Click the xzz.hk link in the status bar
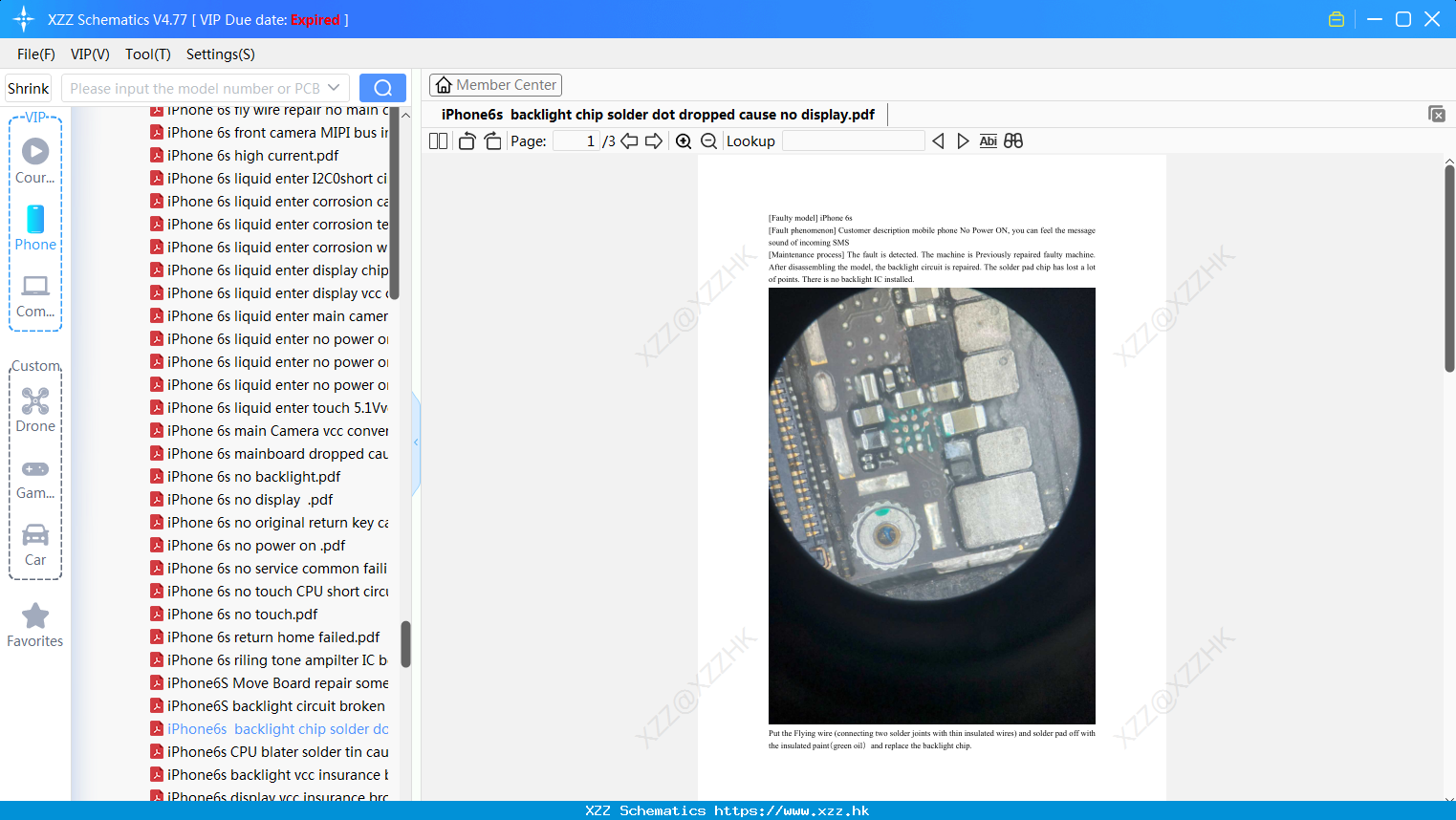This screenshot has height=820, width=1456. coord(792,810)
